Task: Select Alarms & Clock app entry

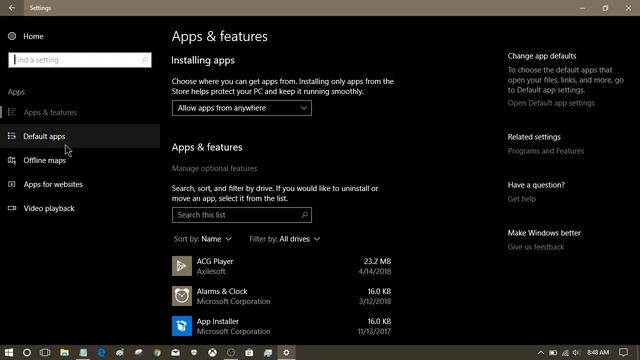Action: tap(281, 296)
